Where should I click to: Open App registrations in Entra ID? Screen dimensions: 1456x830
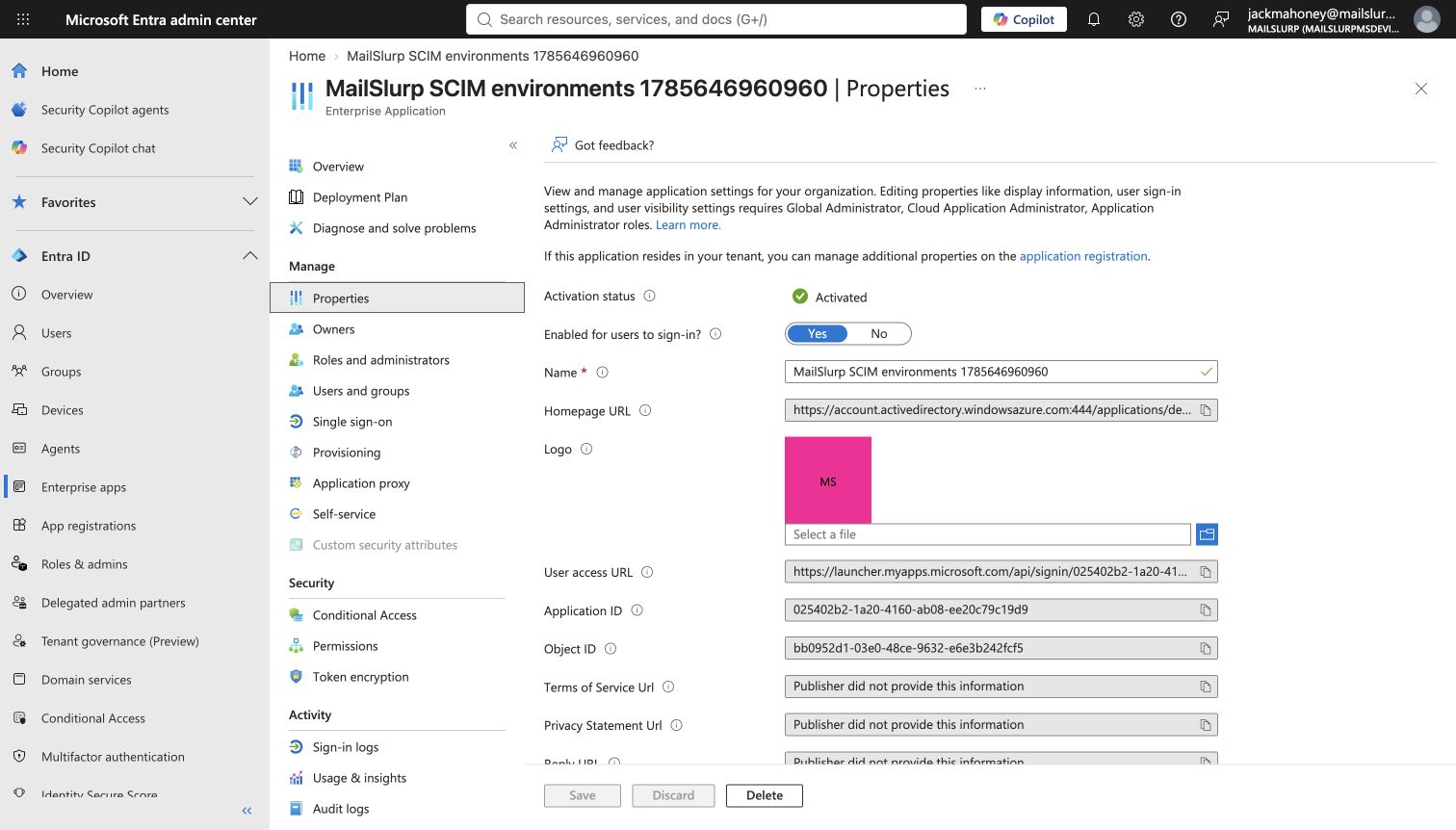point(89,526)
